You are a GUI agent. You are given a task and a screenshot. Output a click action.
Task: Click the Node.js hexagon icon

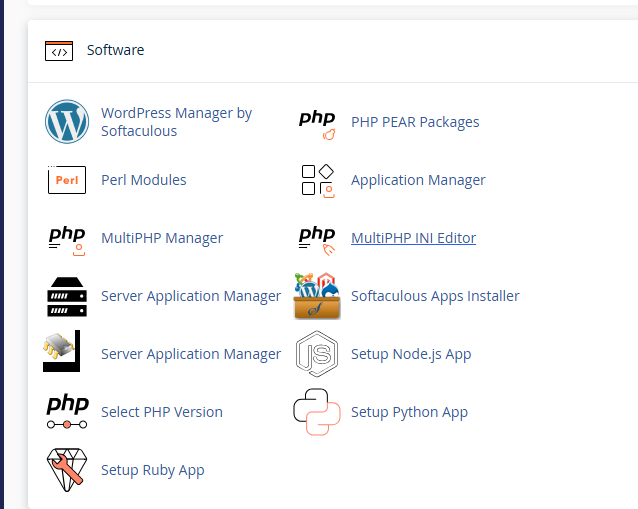click(317, 354)
